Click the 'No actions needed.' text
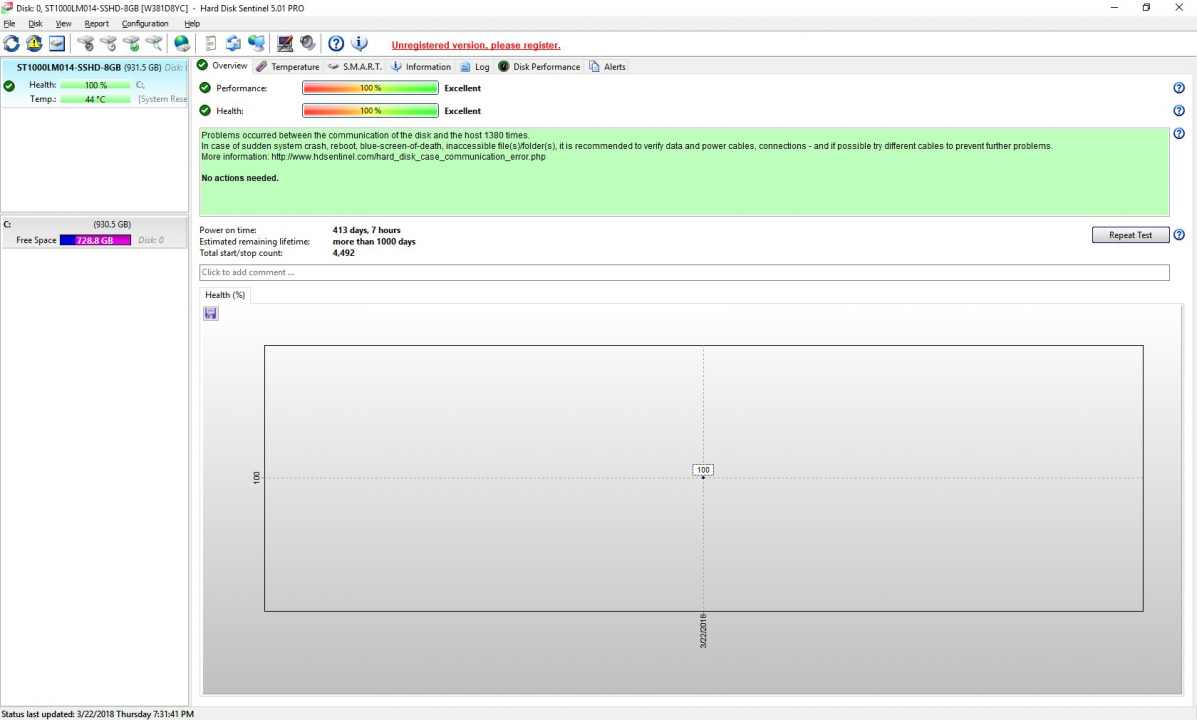 click(240, 178)
